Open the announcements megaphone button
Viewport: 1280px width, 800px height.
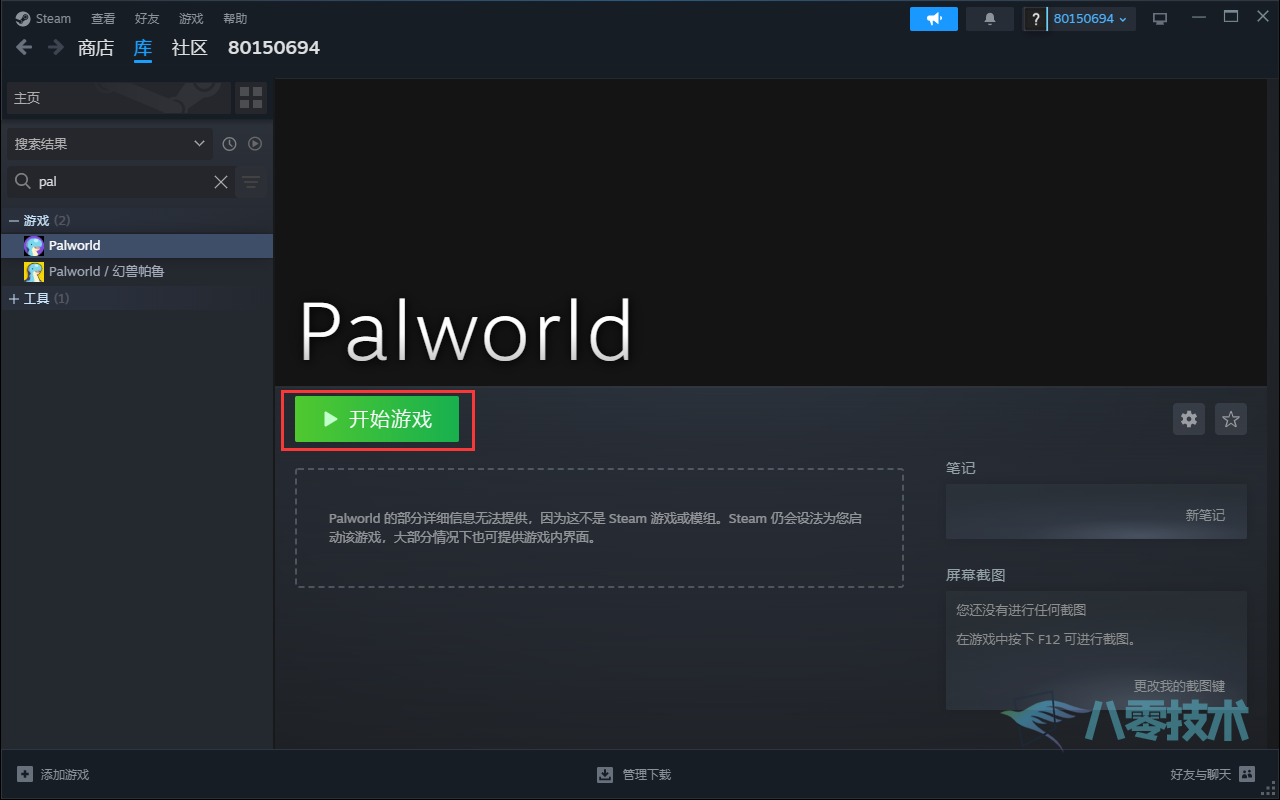point(934,19)
